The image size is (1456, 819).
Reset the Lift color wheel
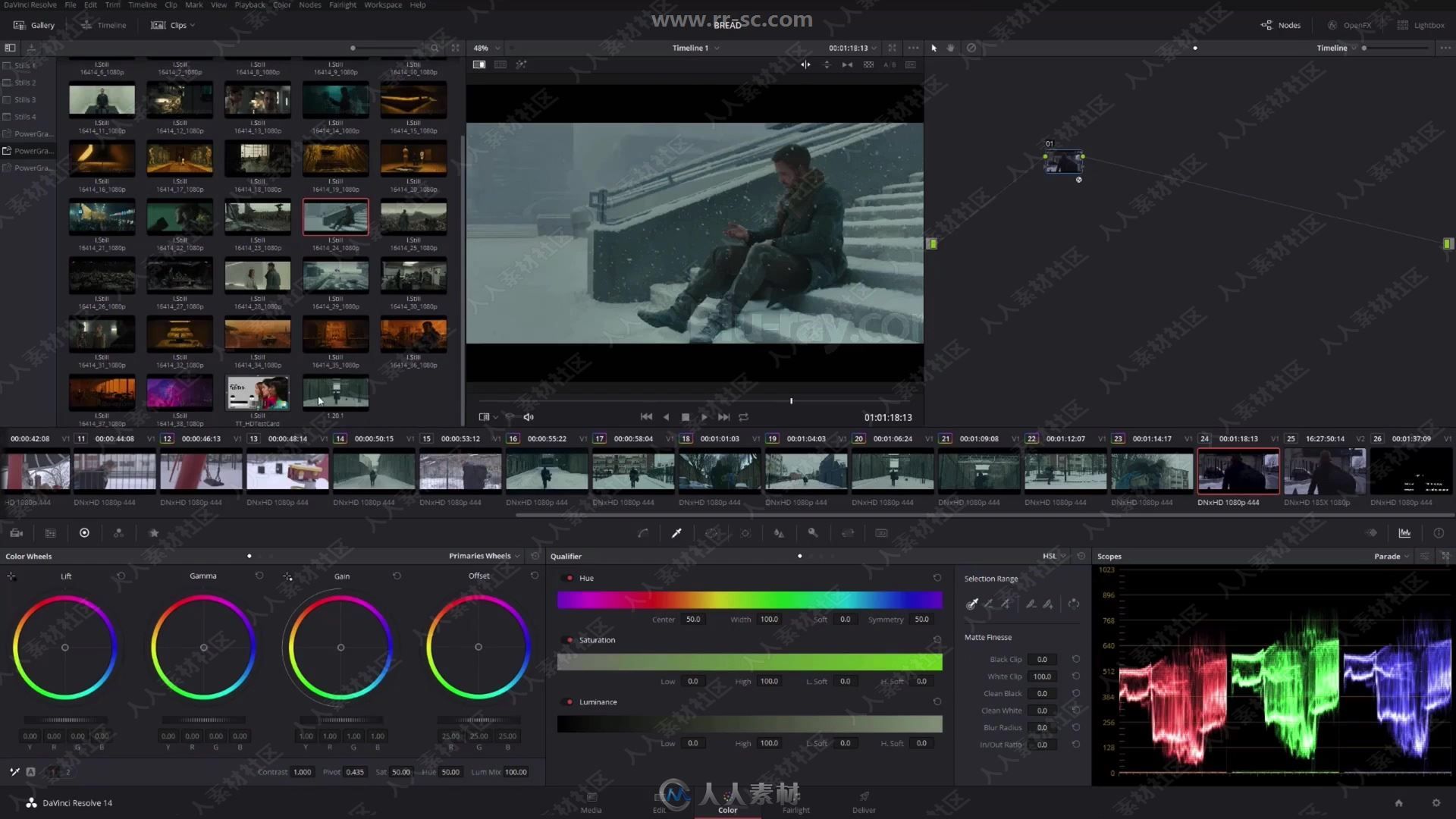[x=121, y=576]
